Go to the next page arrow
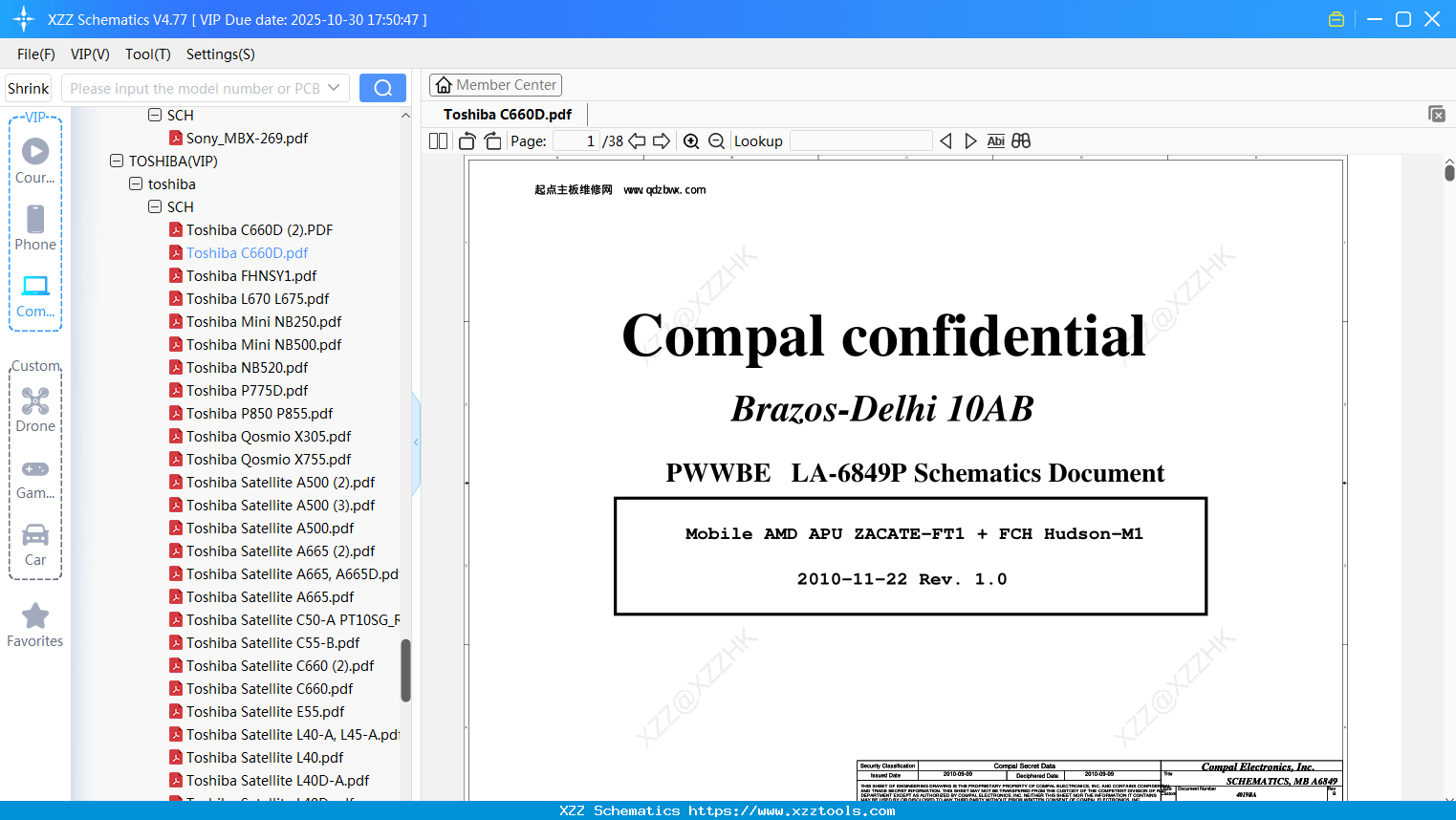This screenshot has width=1456, height=820. (662, 141)
